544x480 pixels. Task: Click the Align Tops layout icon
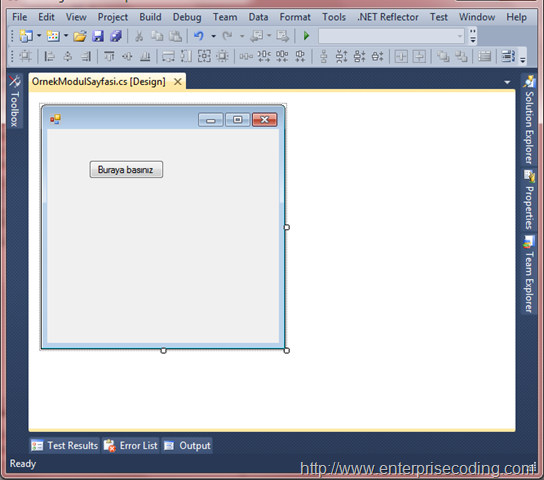(x=109, y=56)
